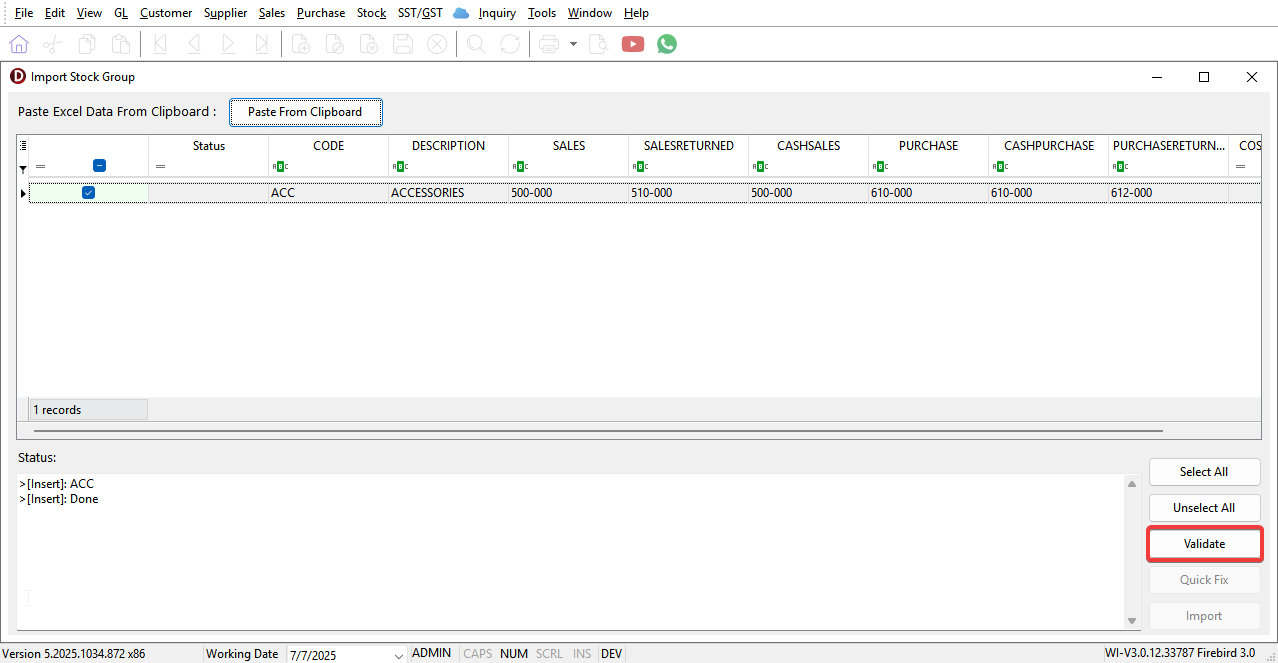Click the status log scroll-up arrow

click(1132, 484)
